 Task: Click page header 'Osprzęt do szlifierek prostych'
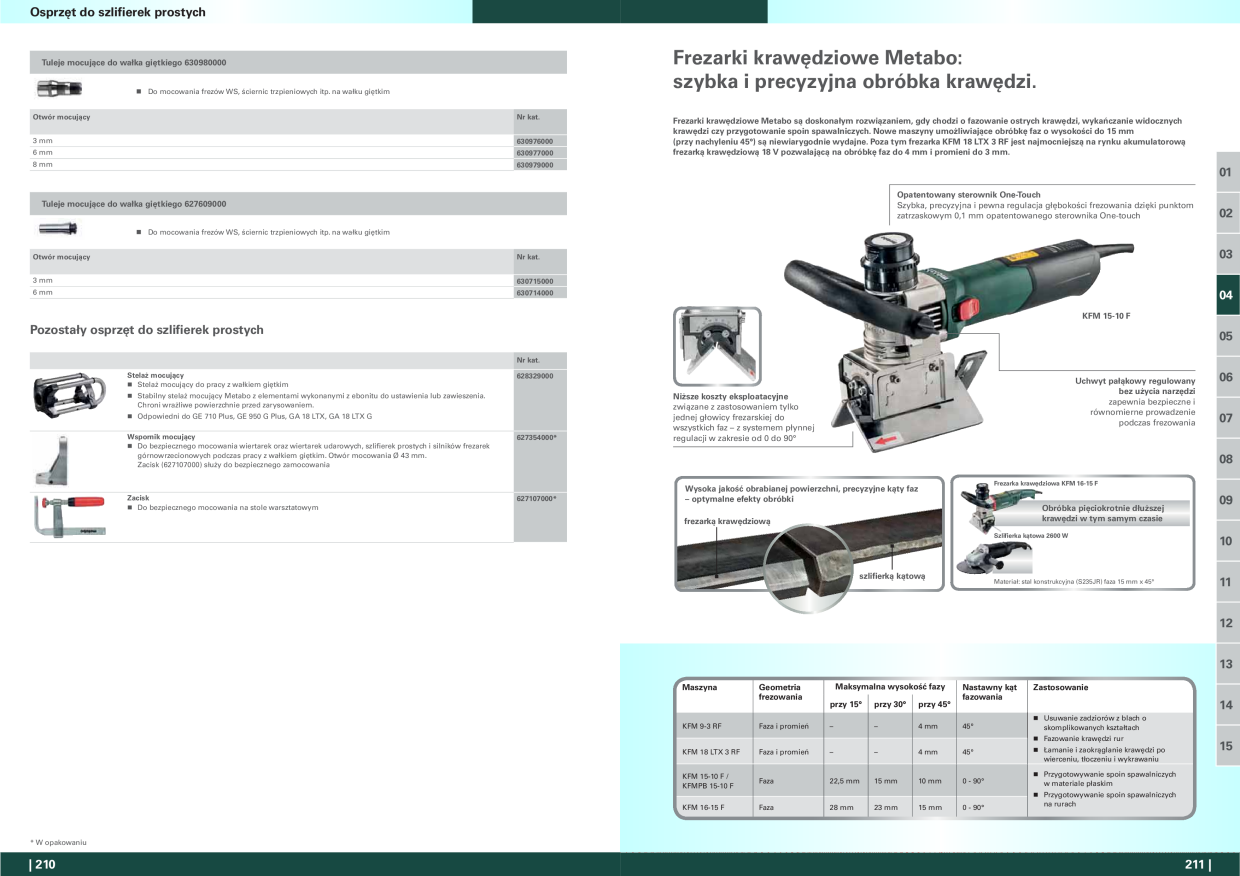(118, 12)
